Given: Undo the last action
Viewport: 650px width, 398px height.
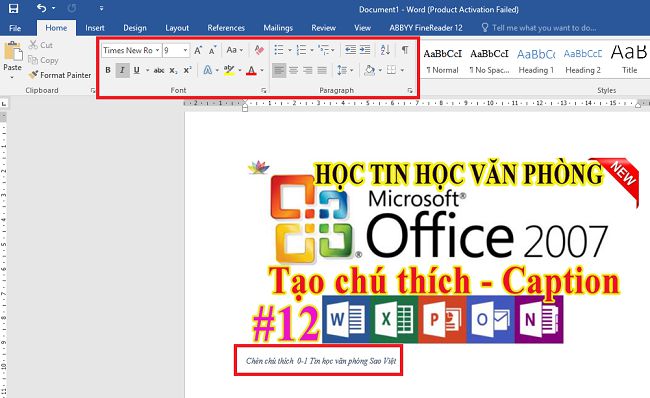Looking at the screenshot, I should [41, 8].
